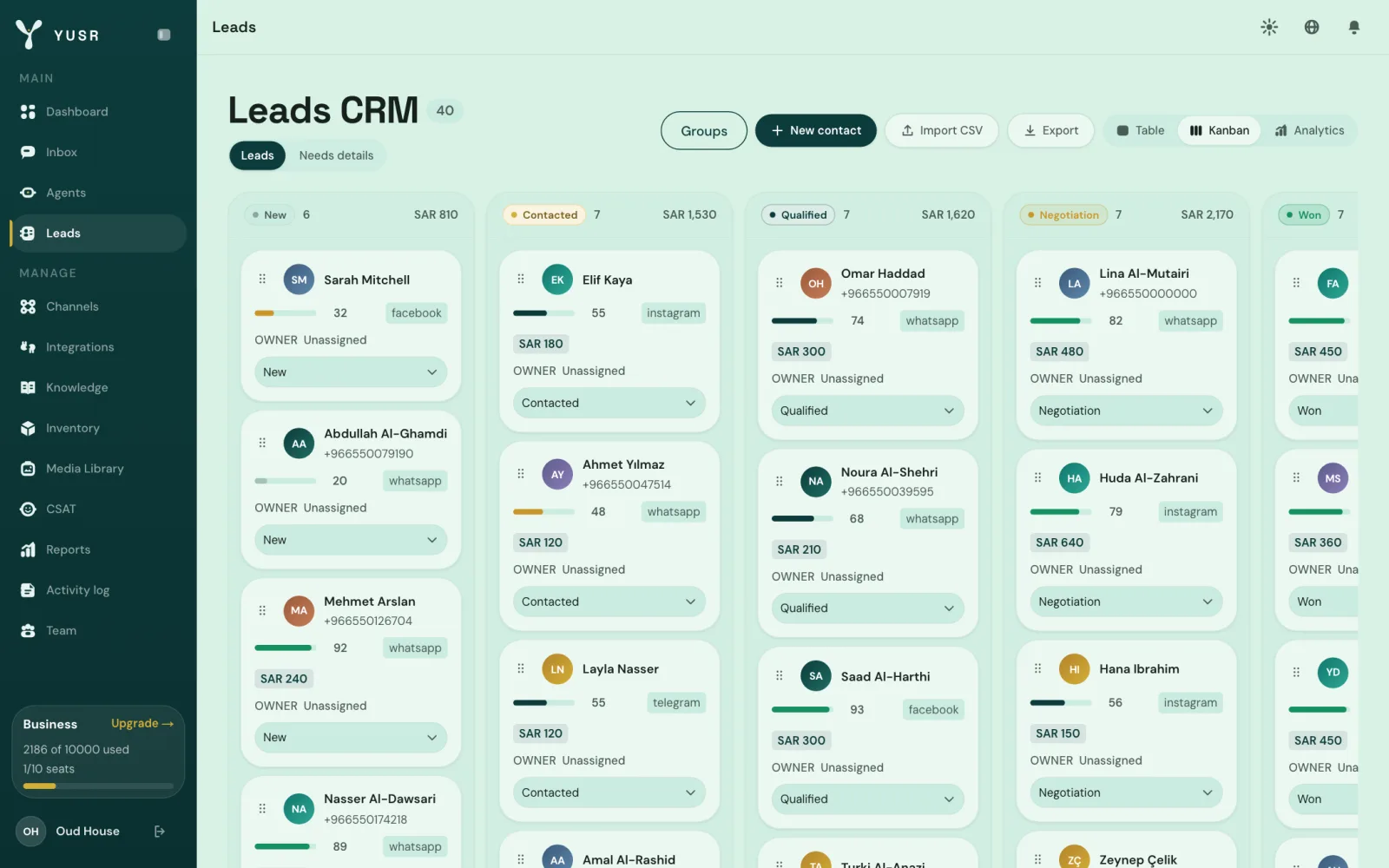Open Elif Kaya Contacted status dropdown
The height and width of the screenshot is (868, 1389).
pyautogui.click(x=609, y=403)
